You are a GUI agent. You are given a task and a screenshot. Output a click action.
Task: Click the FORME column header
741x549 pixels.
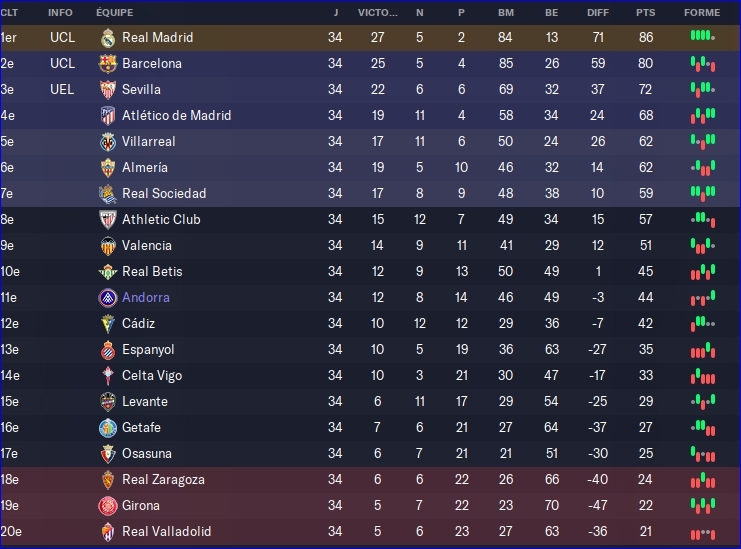point(702,13)
